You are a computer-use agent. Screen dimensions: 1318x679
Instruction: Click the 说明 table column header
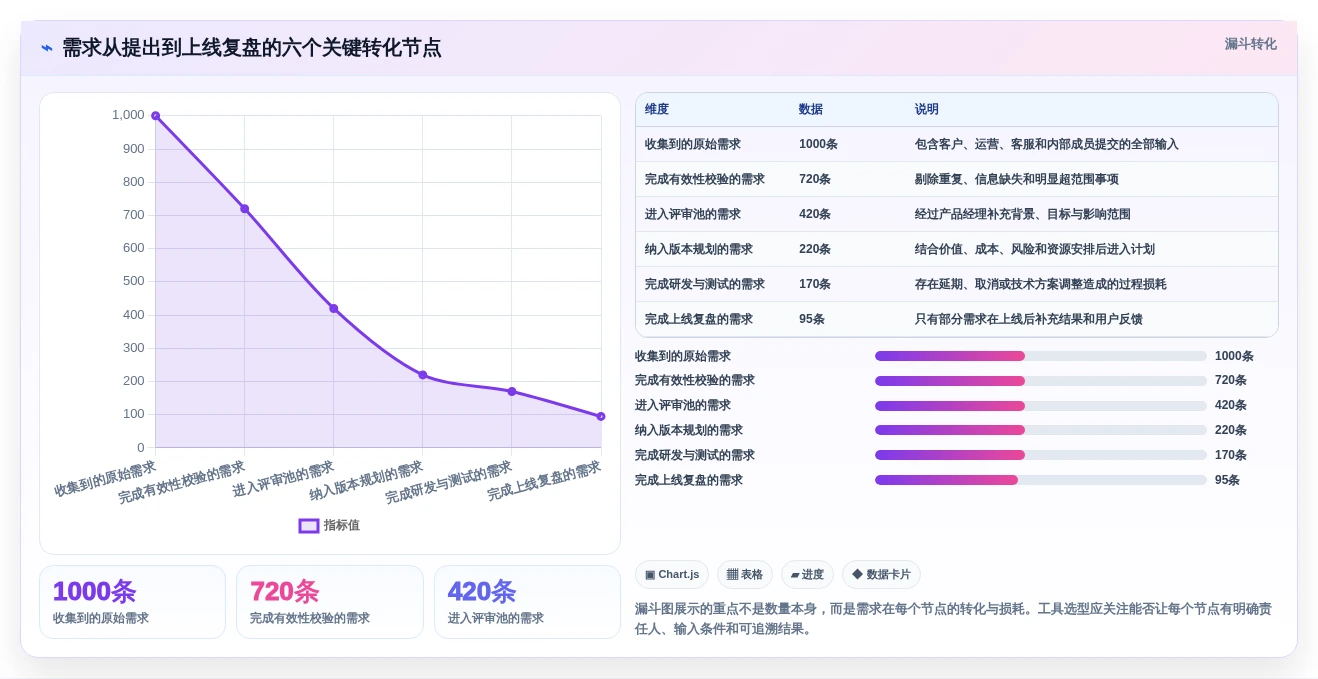927,109
